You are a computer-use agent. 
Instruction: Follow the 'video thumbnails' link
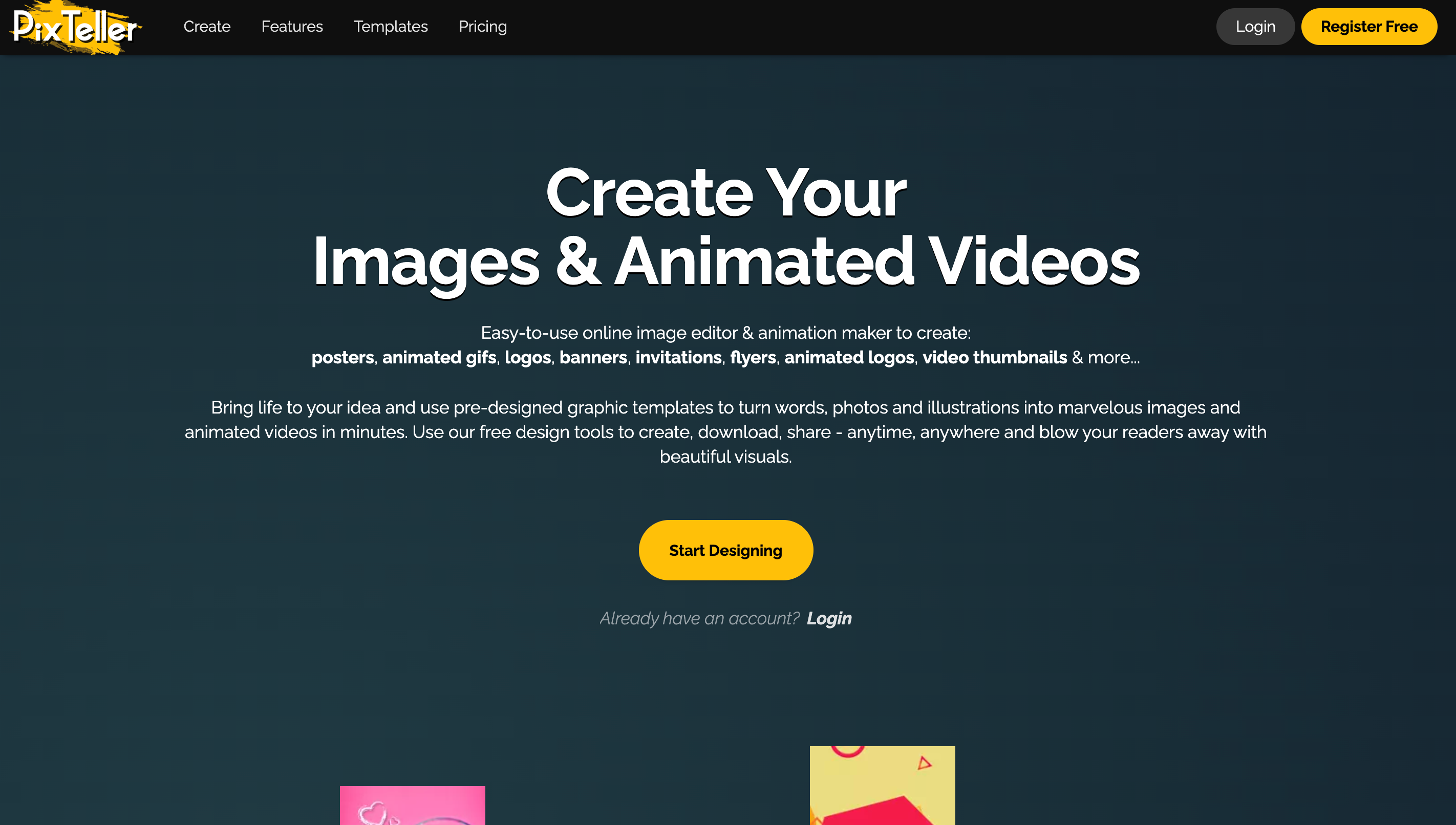pyautogui.click(x=995, y=358)
